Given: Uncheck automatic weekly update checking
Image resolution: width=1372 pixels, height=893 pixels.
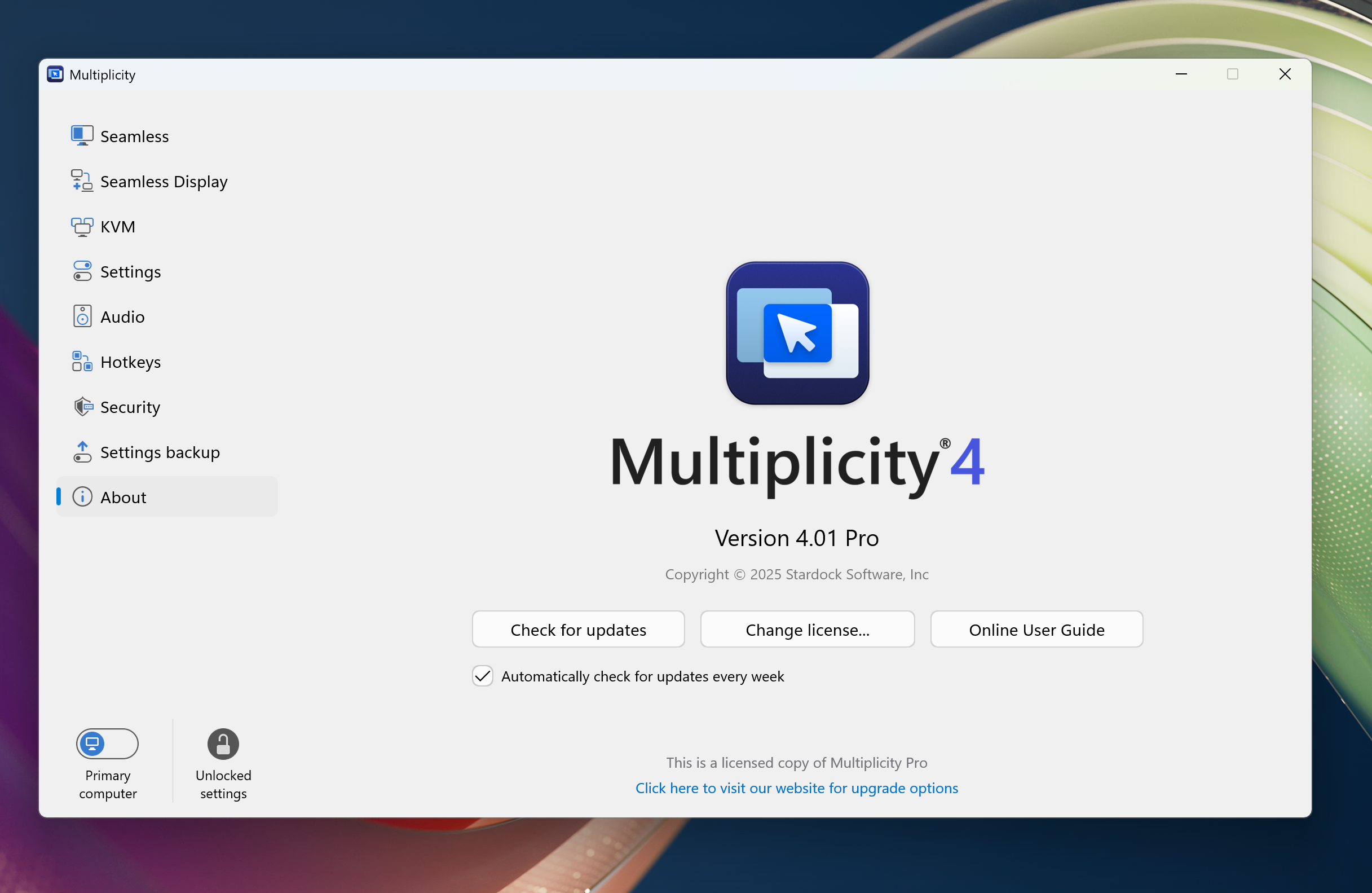Looking at the screenshot, I should (x=483, y=676).
